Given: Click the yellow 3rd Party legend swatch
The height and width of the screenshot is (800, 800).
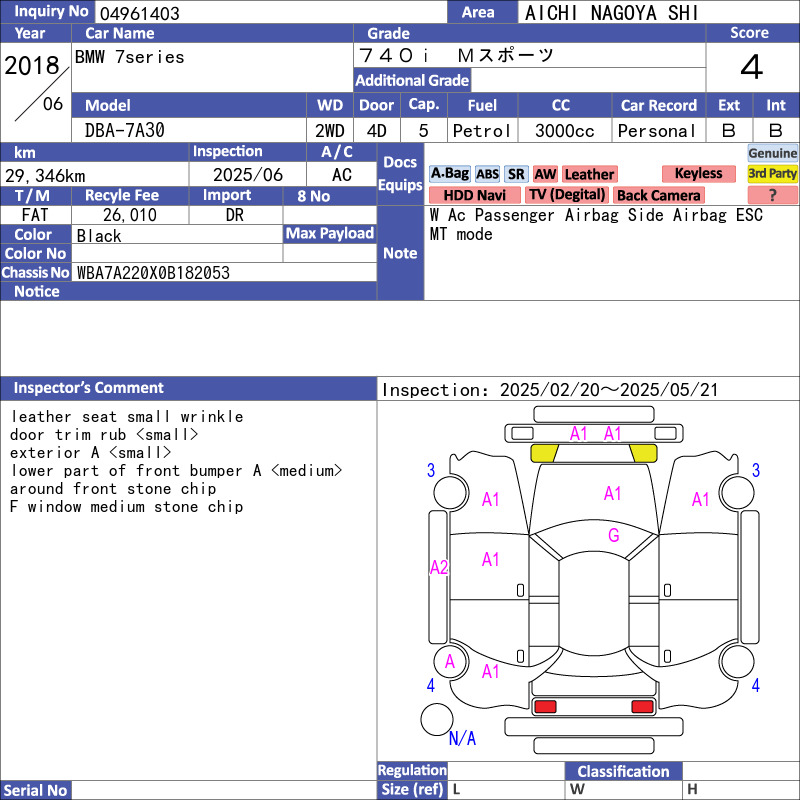Looking at the screenshot, I should tap(773, 174).
